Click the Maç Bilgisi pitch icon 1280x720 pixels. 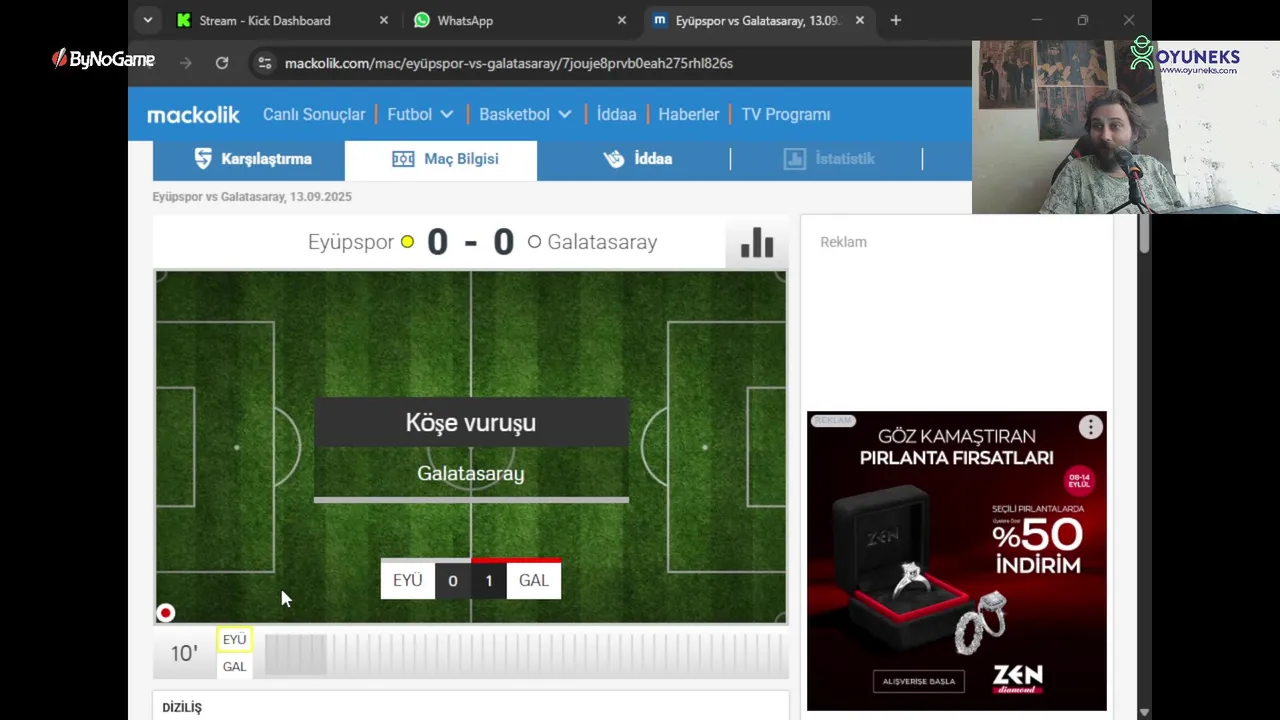403,159
